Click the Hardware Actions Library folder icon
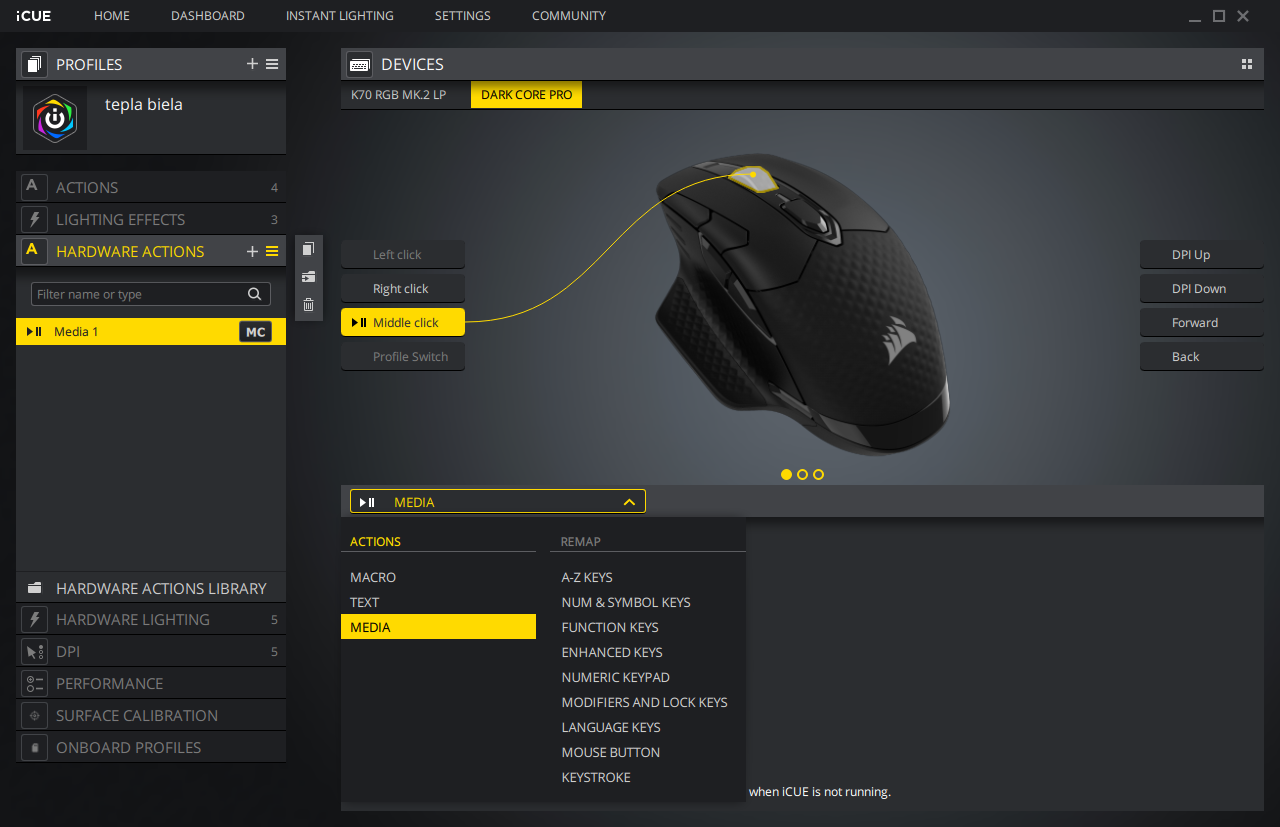The width and height of the screenshot is (1280, 827). 35,588
